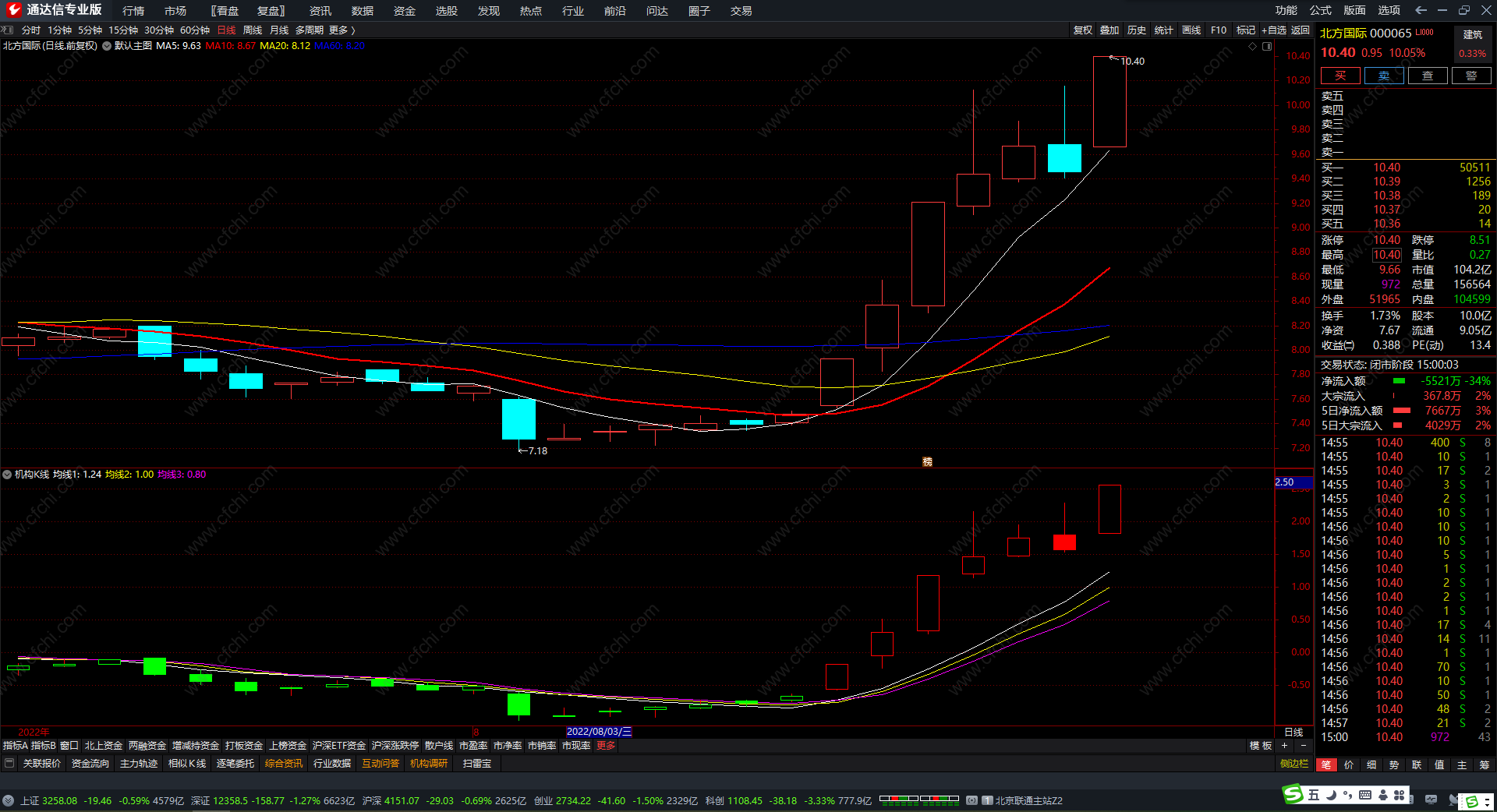This screenshot has height=812, width=1497.
Task: Click the 通达信 red logo icon
Action: (x=13, y=10)
